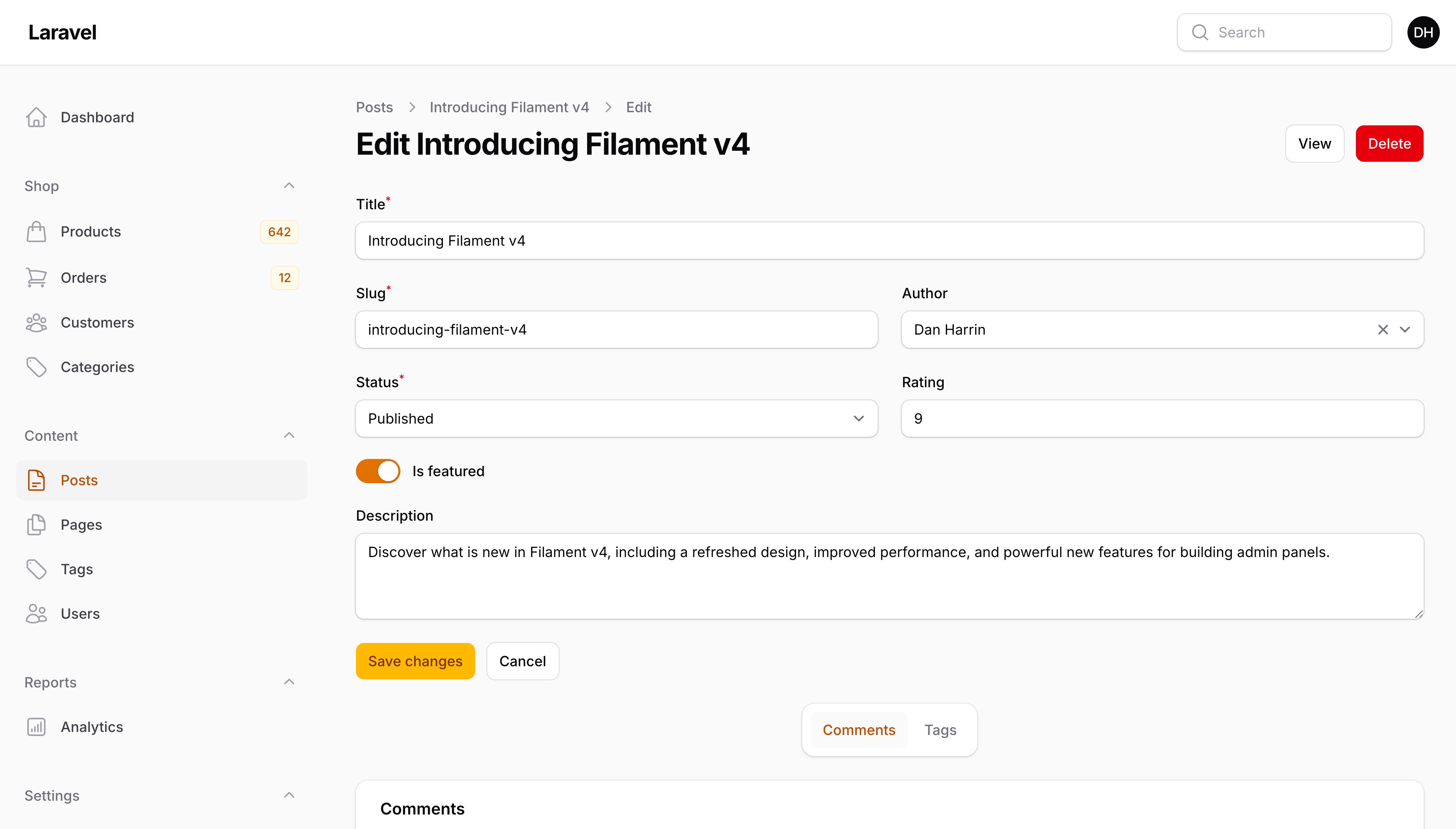The image size is (1456, 829).
Task: Focus the Rating input field
Action: tap(1162, 419)
